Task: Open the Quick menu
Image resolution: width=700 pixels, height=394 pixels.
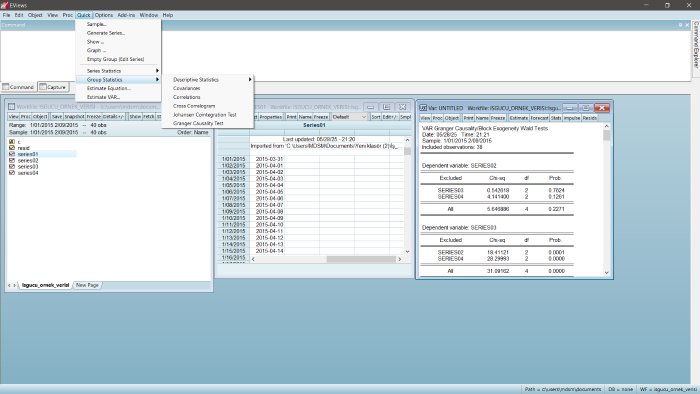Action: pos(83,15)
